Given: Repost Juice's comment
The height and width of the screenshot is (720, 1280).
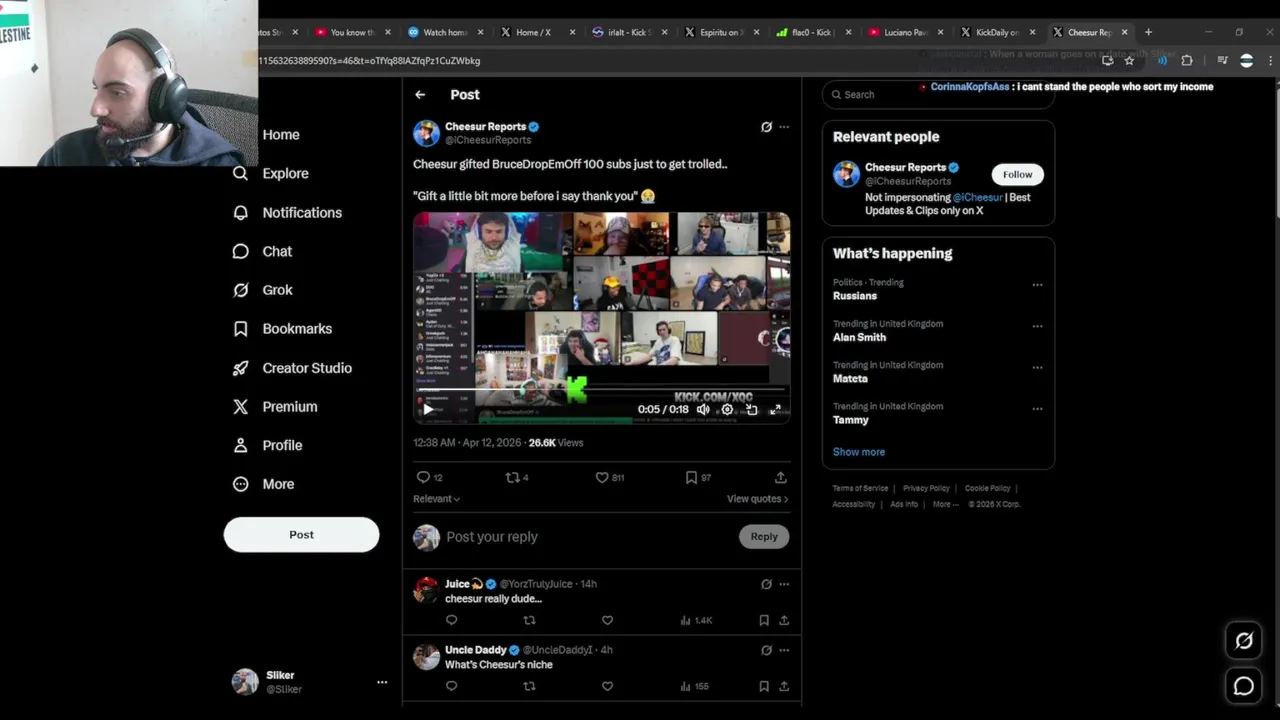Looking at the screenshot, I should pos(529,620).
